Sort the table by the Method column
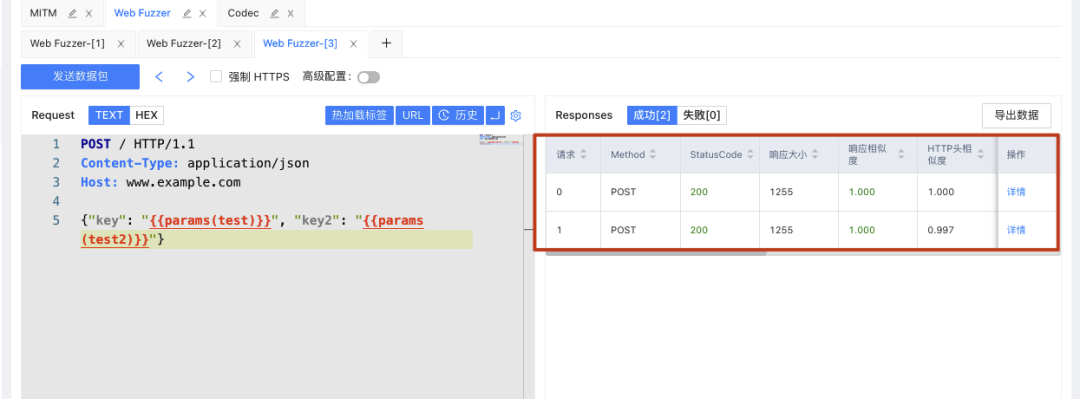Screen dimensions: 1080x399 [653, 155]
